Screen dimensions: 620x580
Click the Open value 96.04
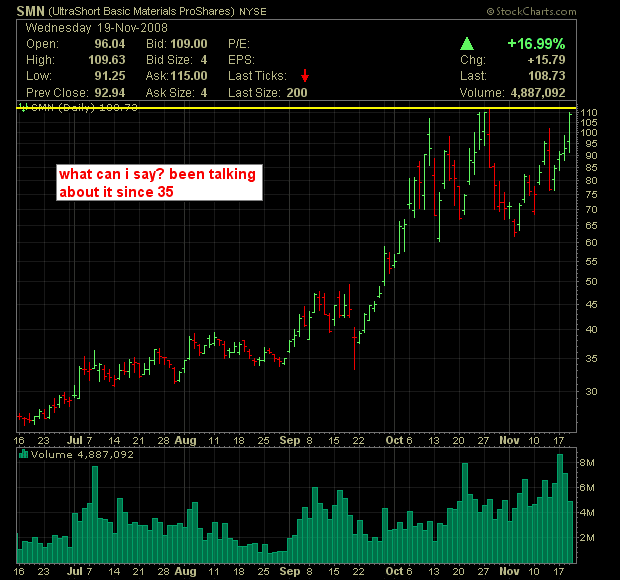tap(110, 44)
